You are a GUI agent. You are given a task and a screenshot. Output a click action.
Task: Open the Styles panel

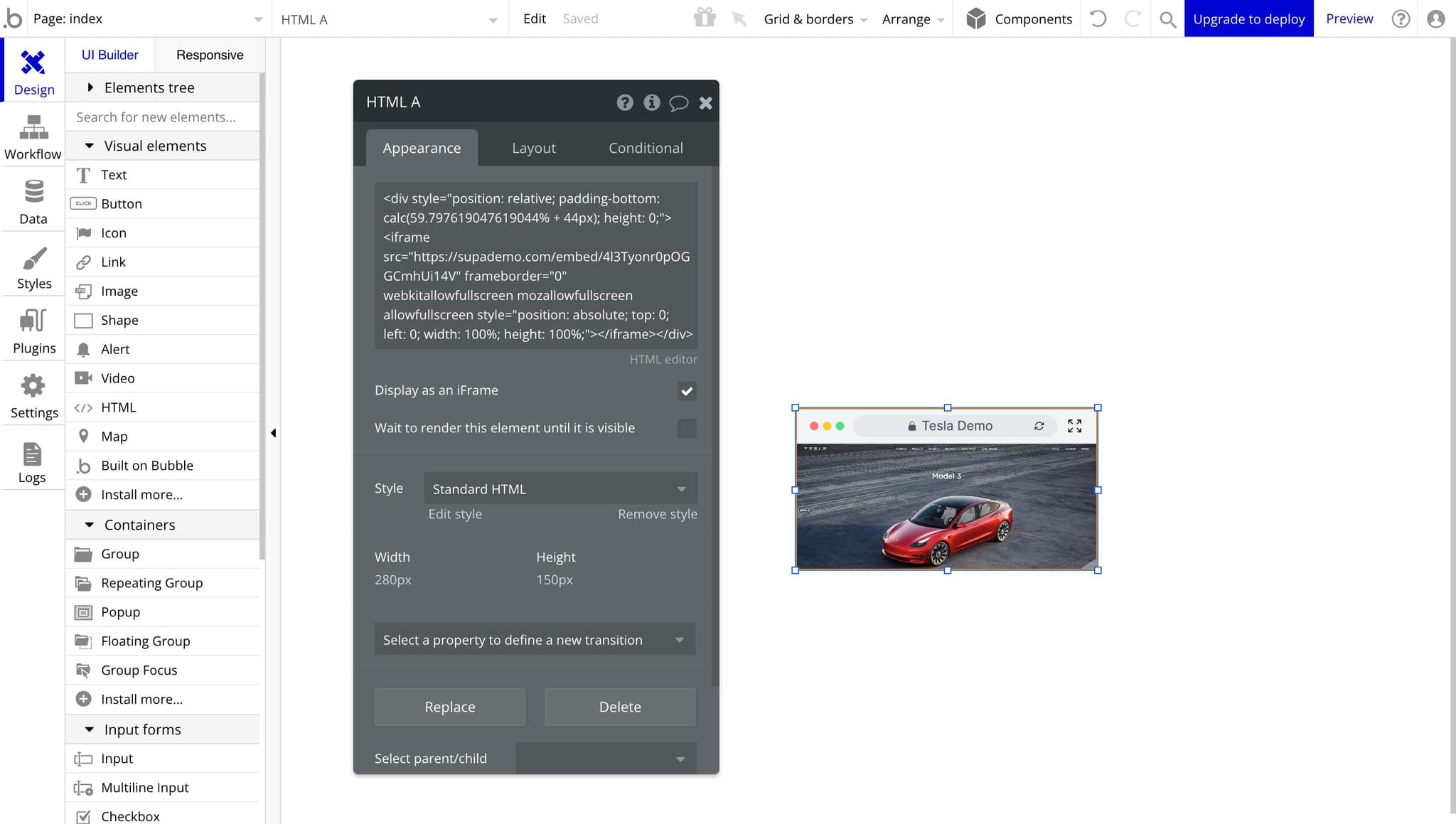coord(33,266)
